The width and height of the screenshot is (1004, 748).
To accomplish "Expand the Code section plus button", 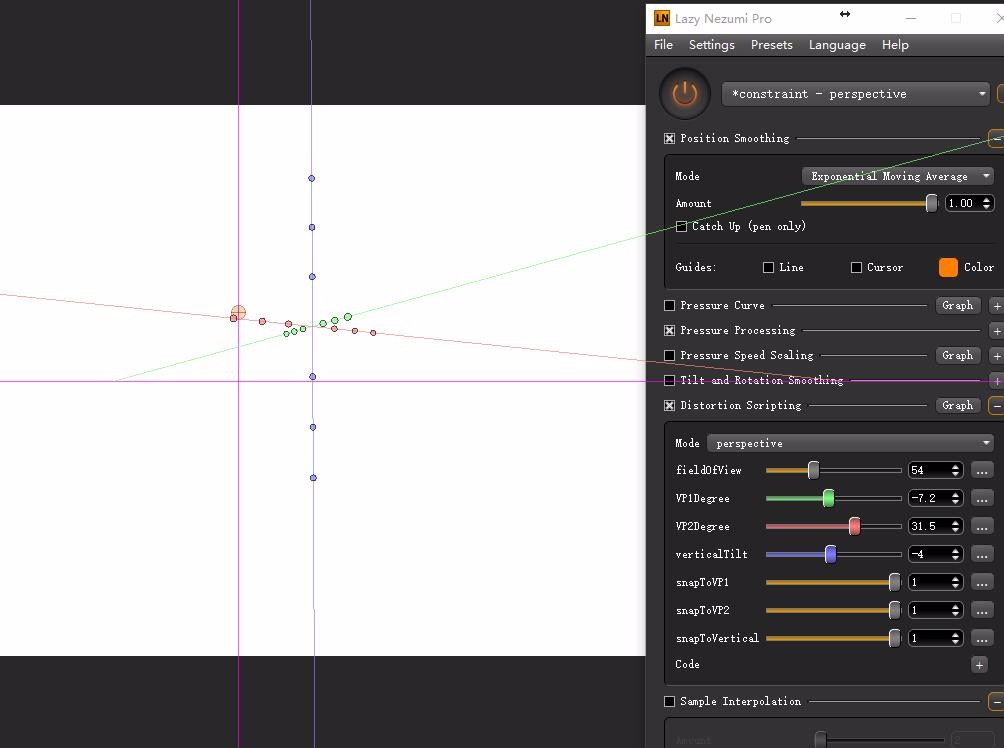I will tap(979, 665).
